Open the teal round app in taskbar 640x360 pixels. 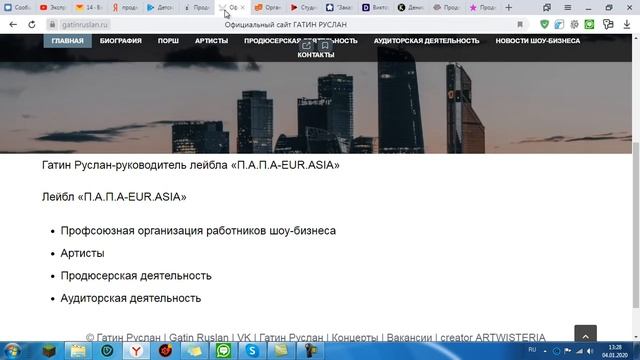point(107,351)
